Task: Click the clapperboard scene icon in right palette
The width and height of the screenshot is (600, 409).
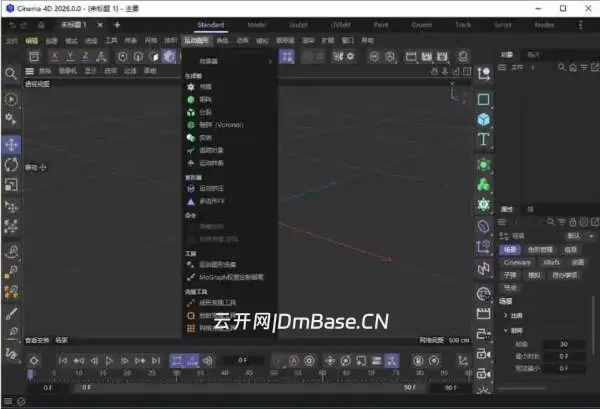Action: tap(483, 314)
